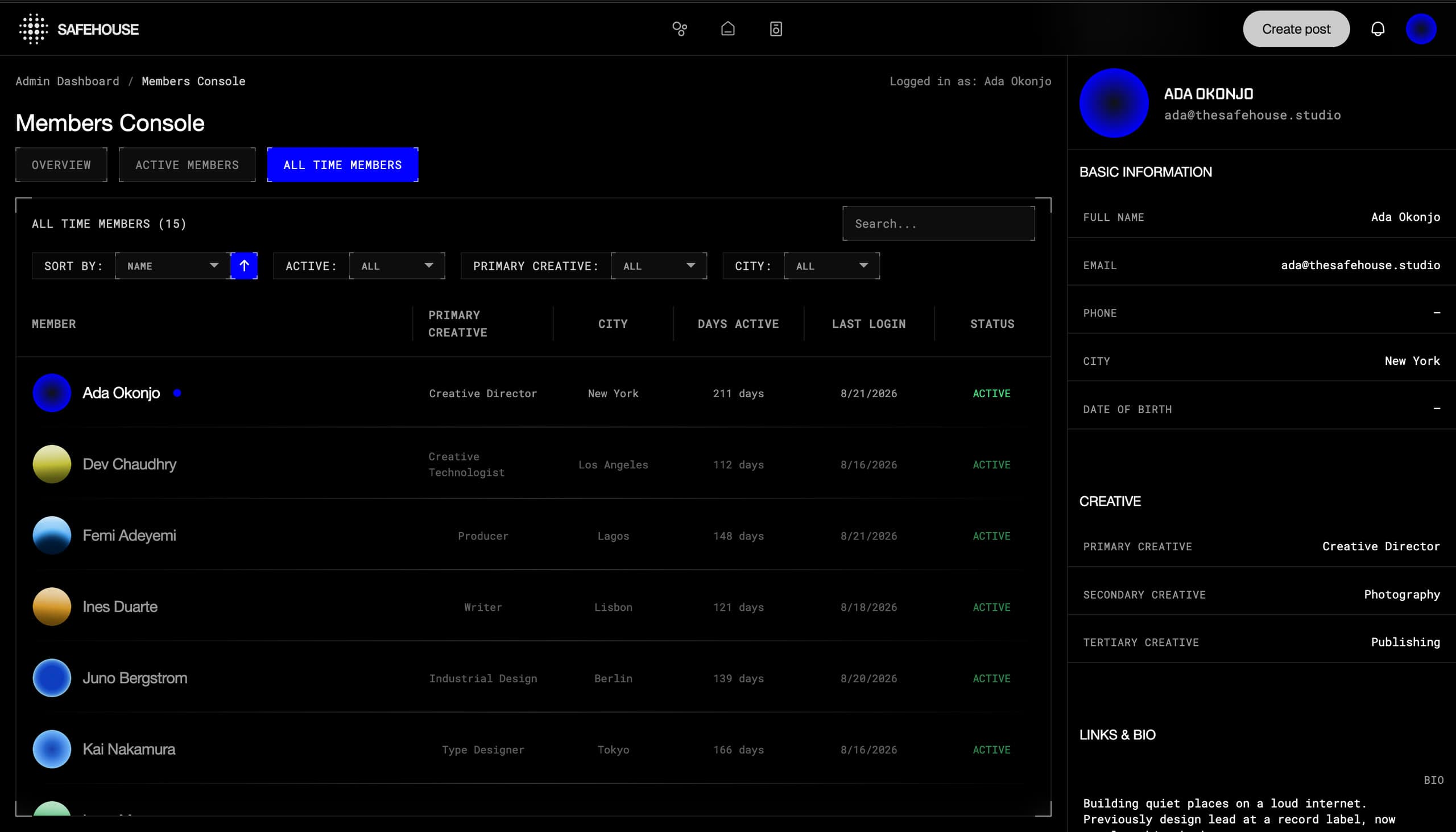Open the blue profile avatar in header
Screen dimensions: 1456x832
click(1421, 28)
